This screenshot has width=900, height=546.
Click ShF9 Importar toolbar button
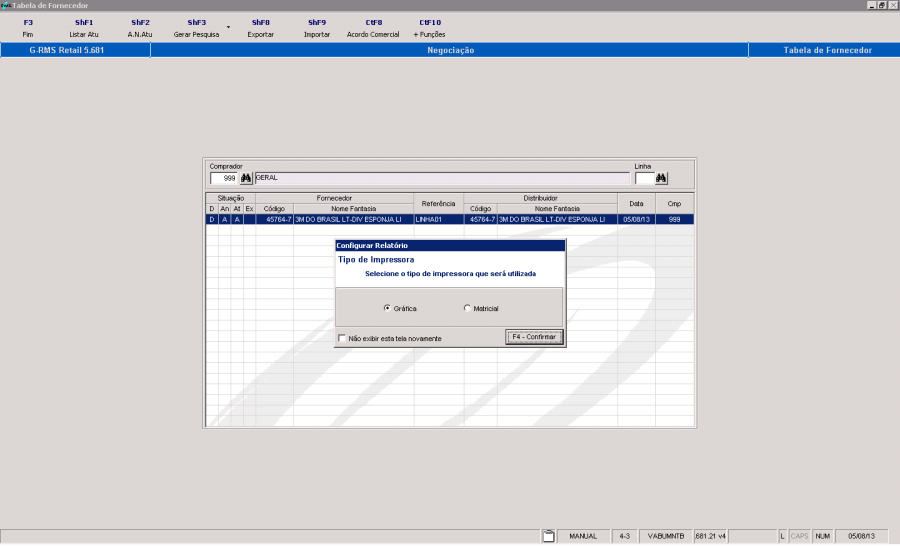pos(317,28)
